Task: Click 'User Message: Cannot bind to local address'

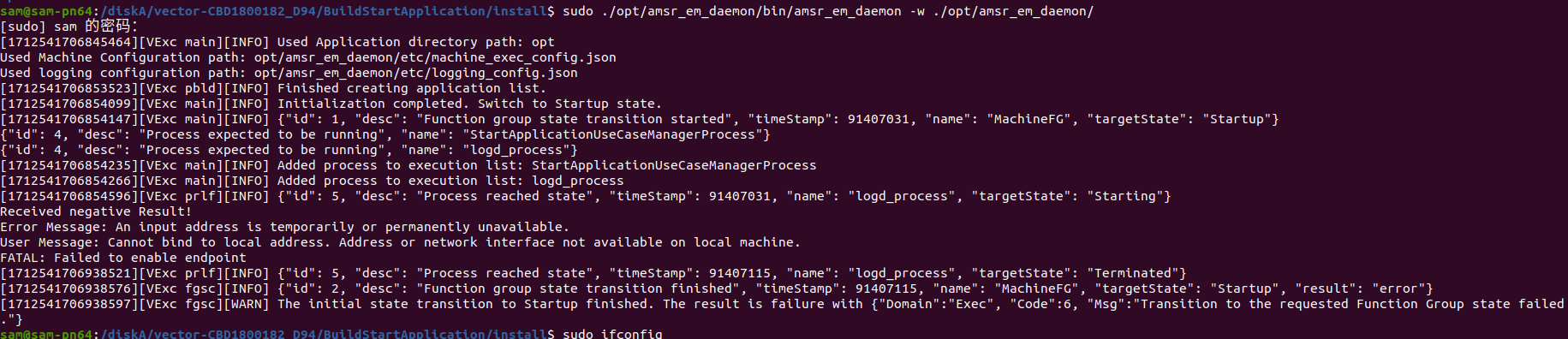Action: point(400,242)
